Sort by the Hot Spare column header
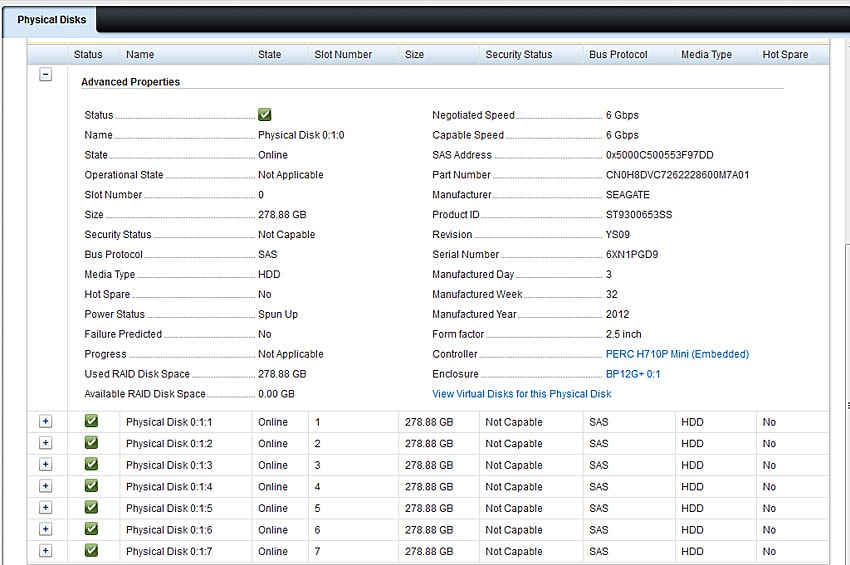 [x=793, y=55]
